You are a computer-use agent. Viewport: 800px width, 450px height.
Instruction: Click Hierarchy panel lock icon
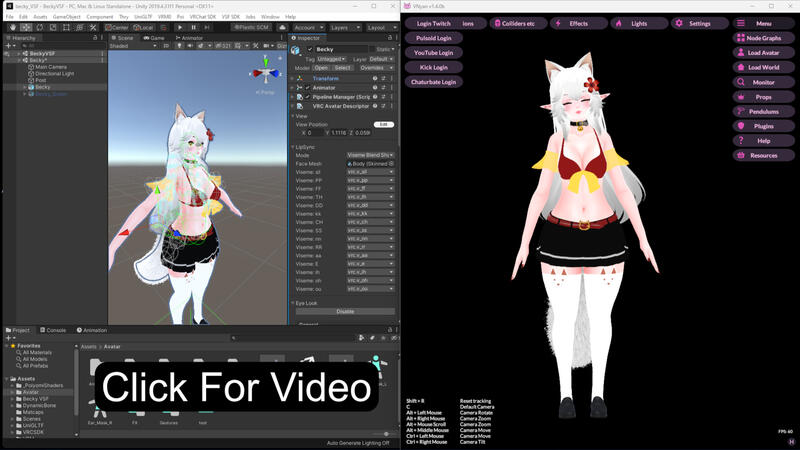pyautogui.click(x=95, y=38)
